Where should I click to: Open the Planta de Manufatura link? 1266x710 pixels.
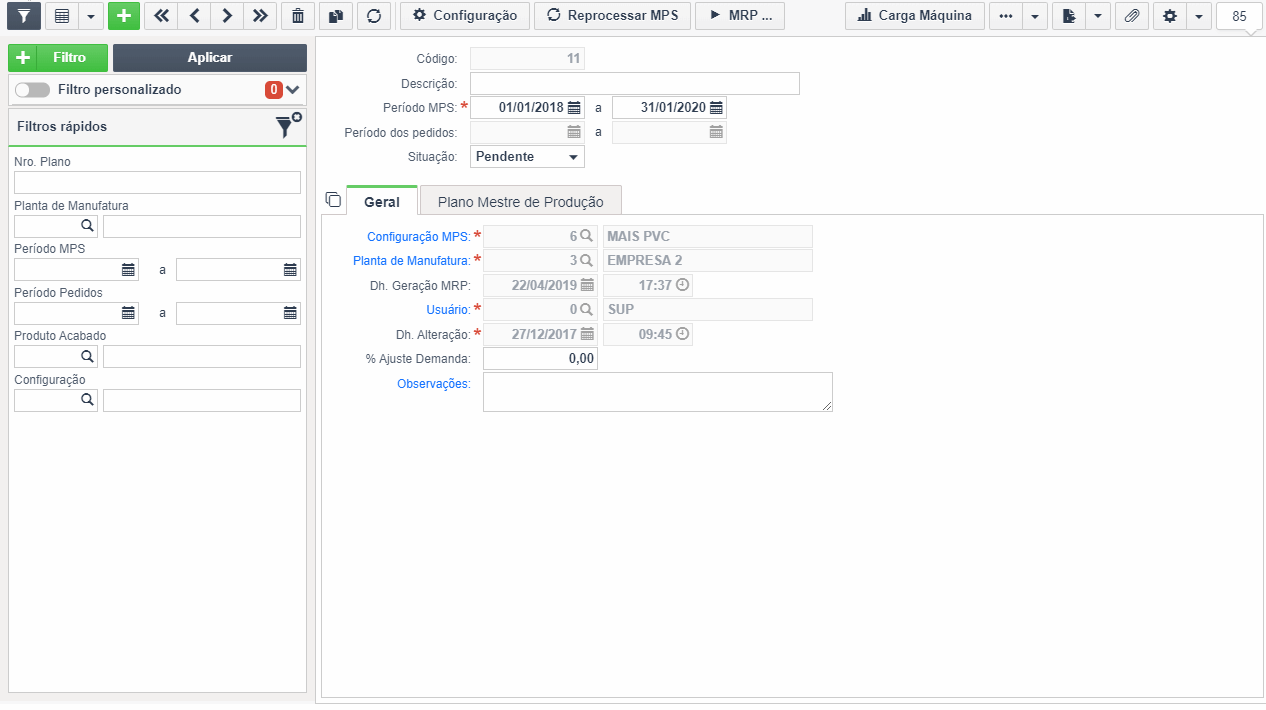(x=411, y=260)
